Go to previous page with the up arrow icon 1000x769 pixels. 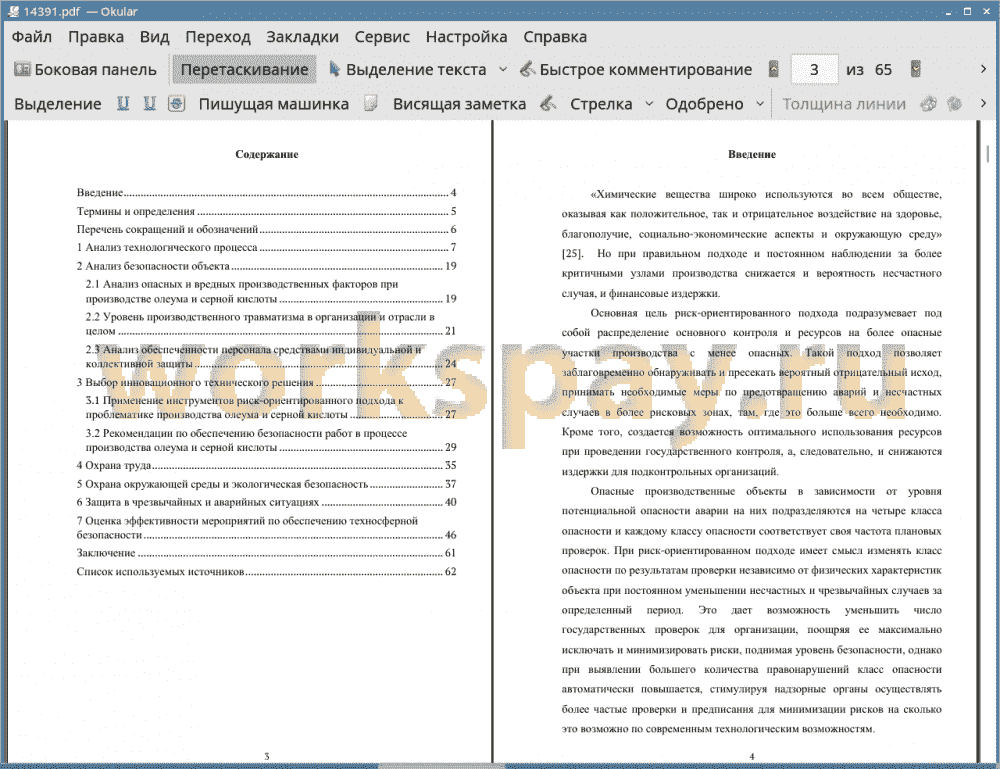(774, 69)
